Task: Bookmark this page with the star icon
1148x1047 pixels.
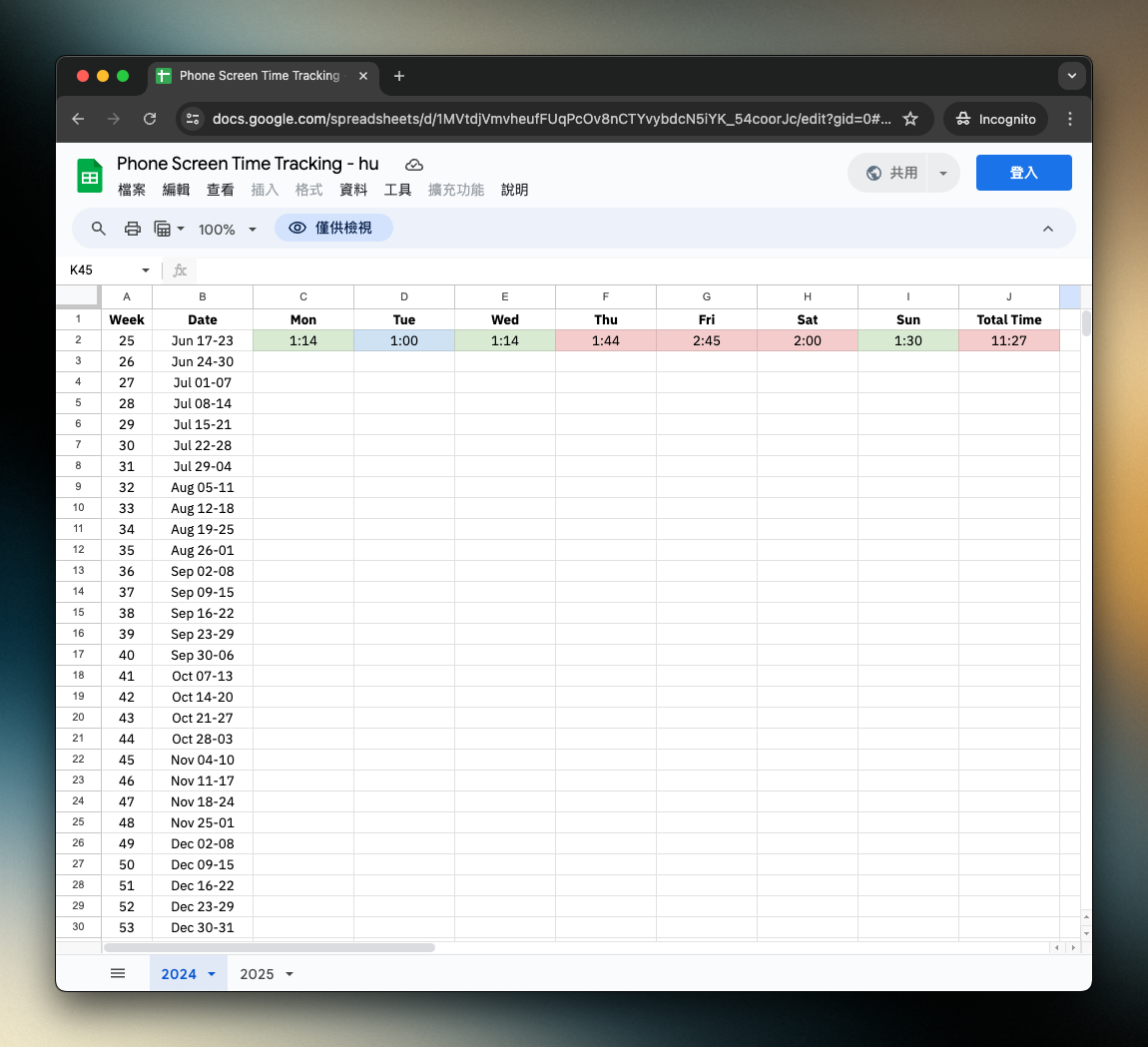Action: point(910,119)
